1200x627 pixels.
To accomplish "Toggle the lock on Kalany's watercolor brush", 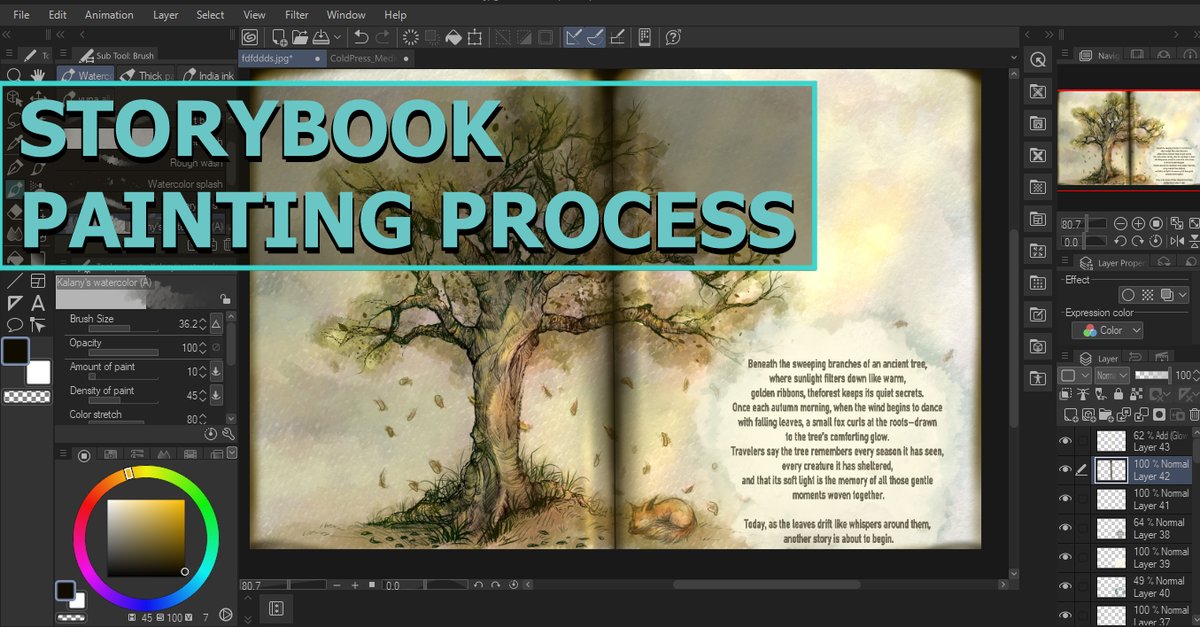I will click(x=225, y=298).
